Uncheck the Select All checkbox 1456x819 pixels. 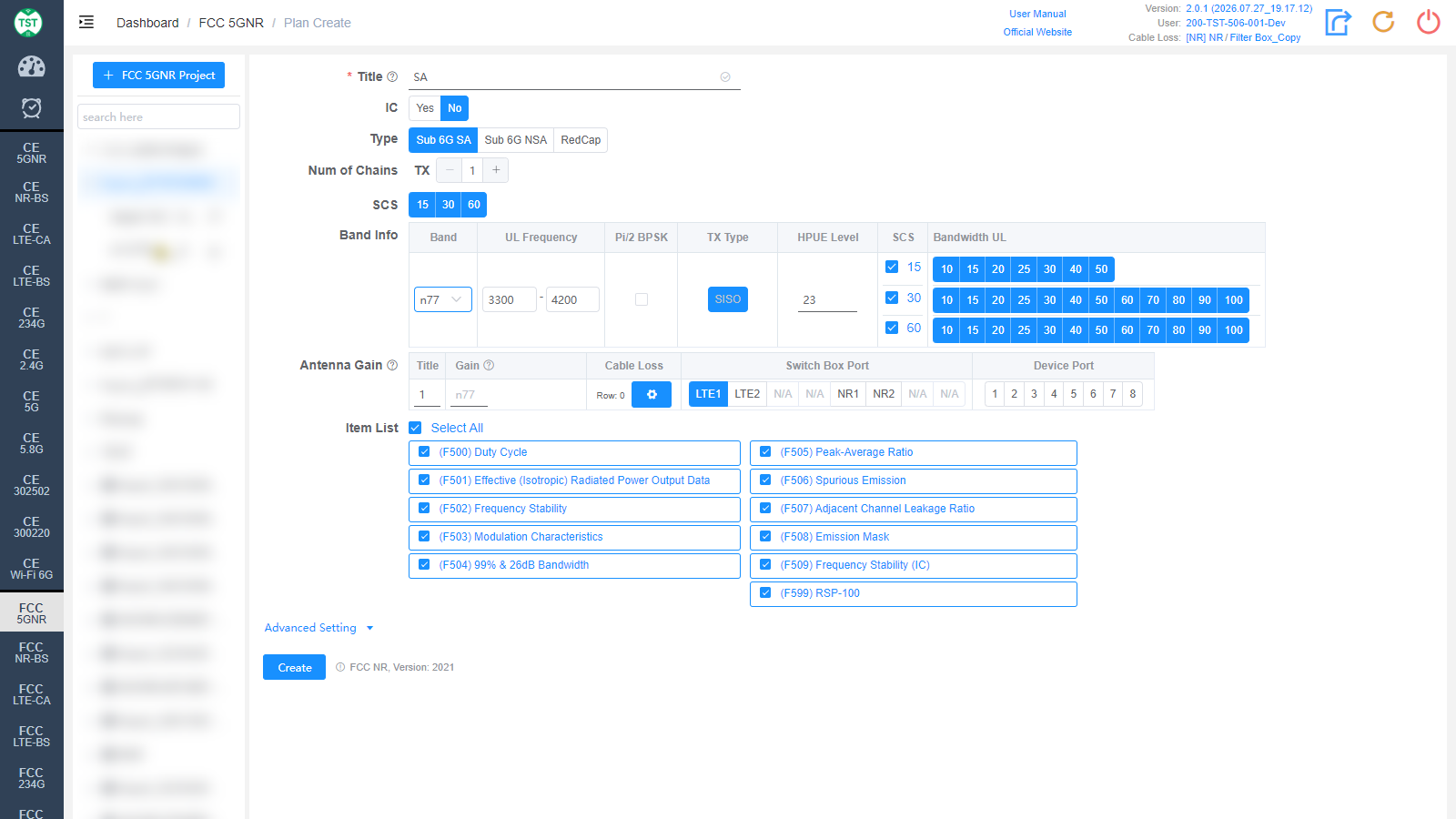coord(415,428)
